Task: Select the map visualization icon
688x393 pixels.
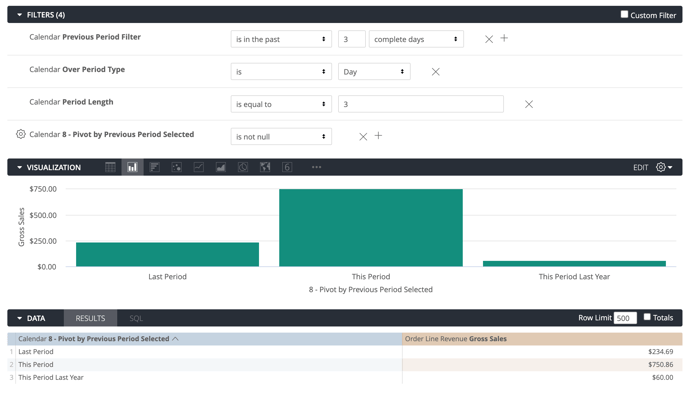Action: 265,167
